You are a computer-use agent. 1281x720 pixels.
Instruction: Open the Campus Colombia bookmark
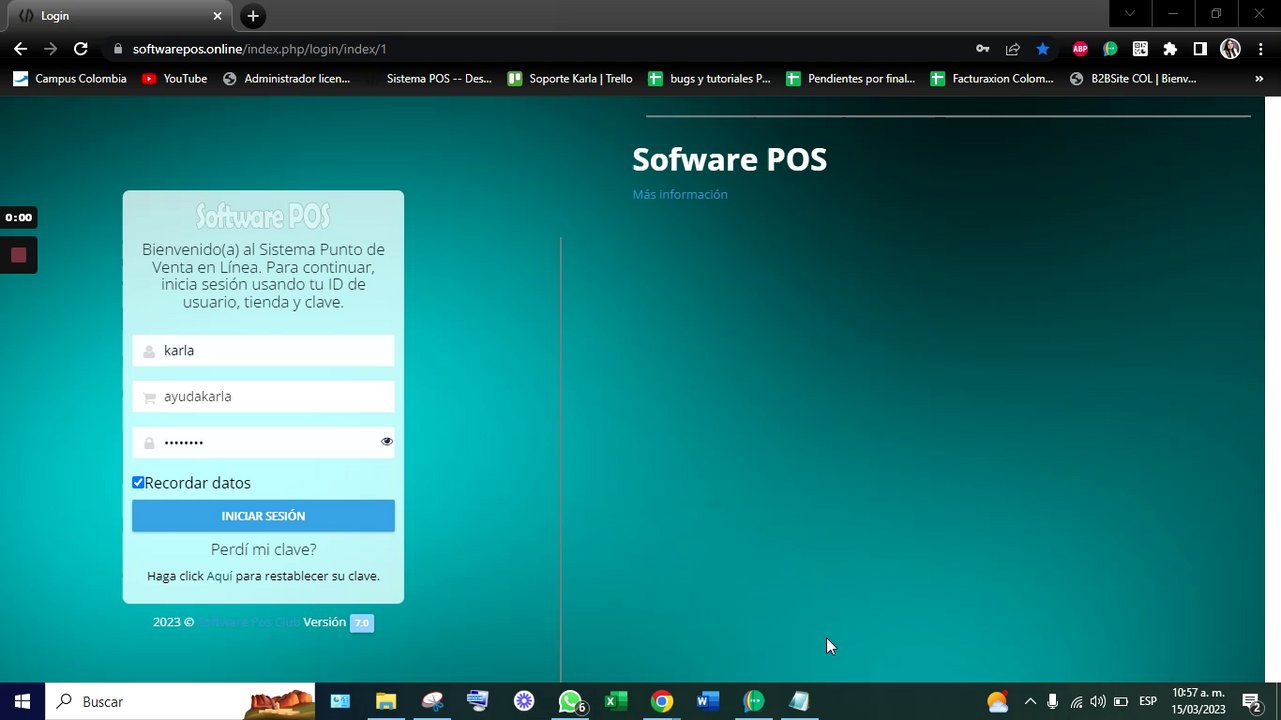tap(70, 78)
